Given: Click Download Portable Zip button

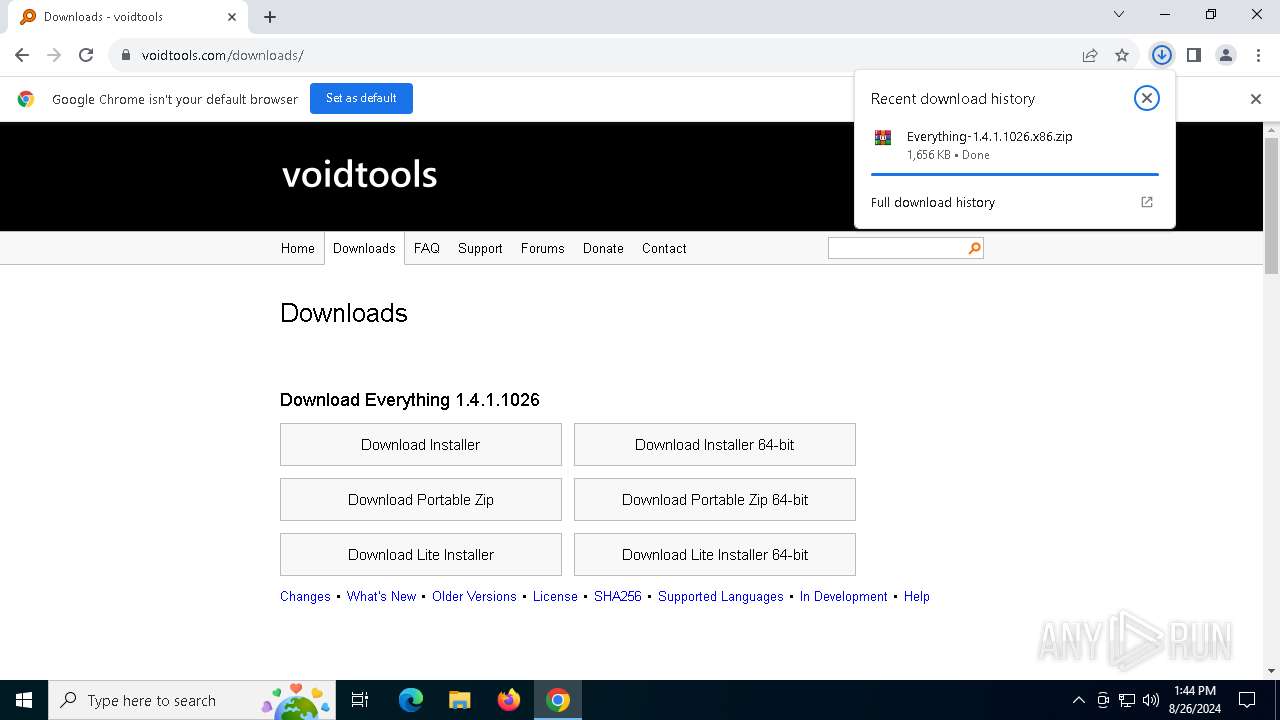Looking at the screenshot, I should click(x=421, y=499).
